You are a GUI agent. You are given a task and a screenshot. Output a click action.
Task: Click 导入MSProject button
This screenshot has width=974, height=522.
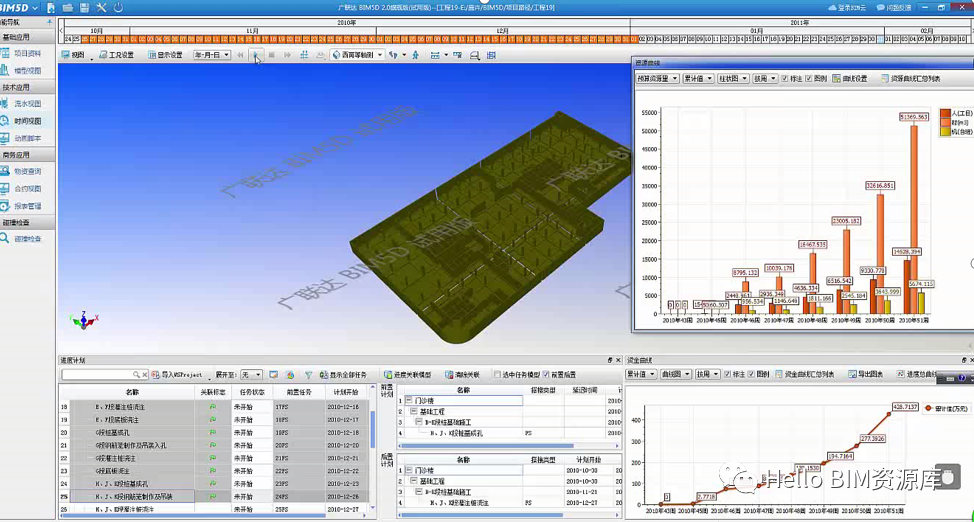point(178,375)
